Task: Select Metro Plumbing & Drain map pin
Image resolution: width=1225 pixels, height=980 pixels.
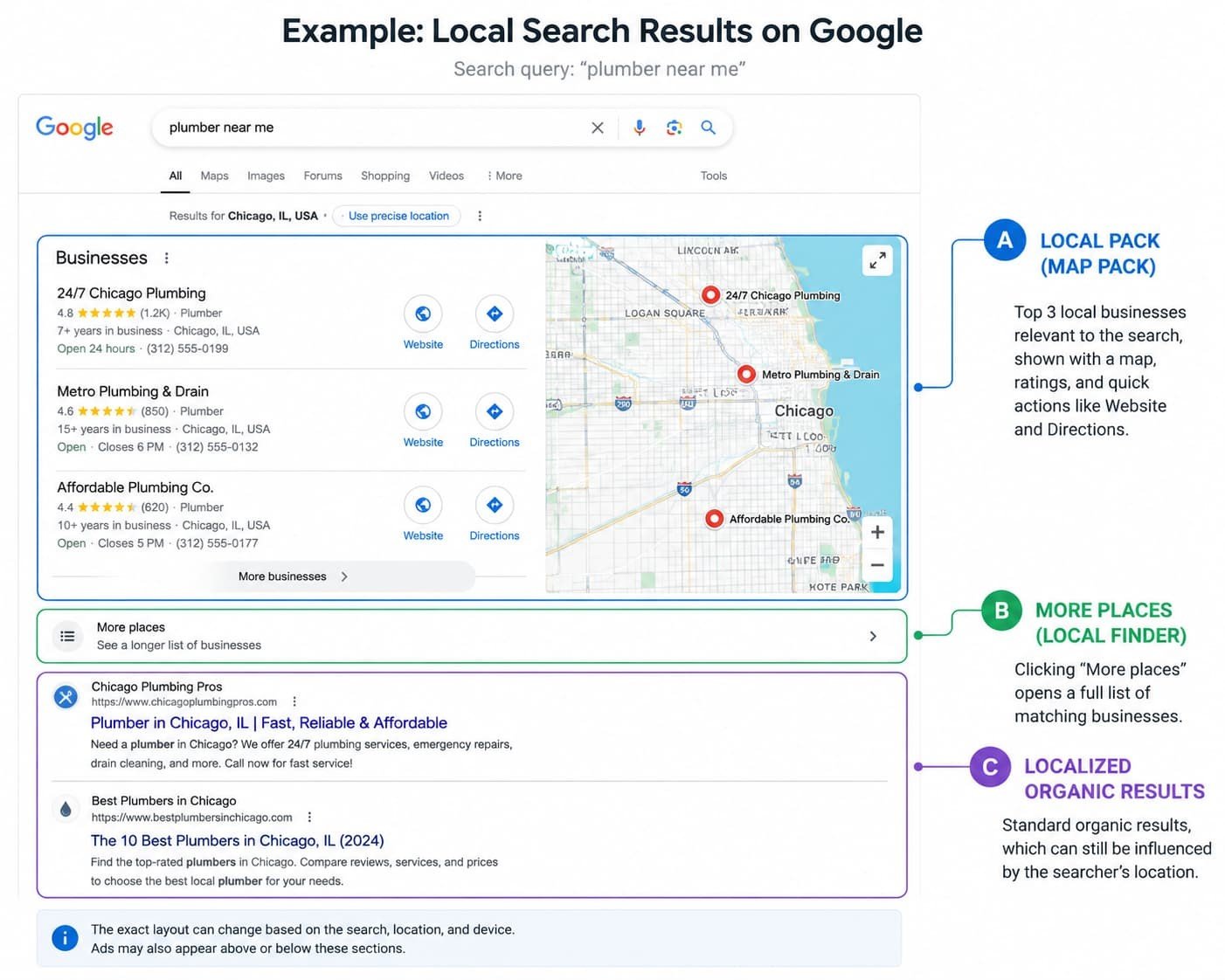Action: pos(746,374)
